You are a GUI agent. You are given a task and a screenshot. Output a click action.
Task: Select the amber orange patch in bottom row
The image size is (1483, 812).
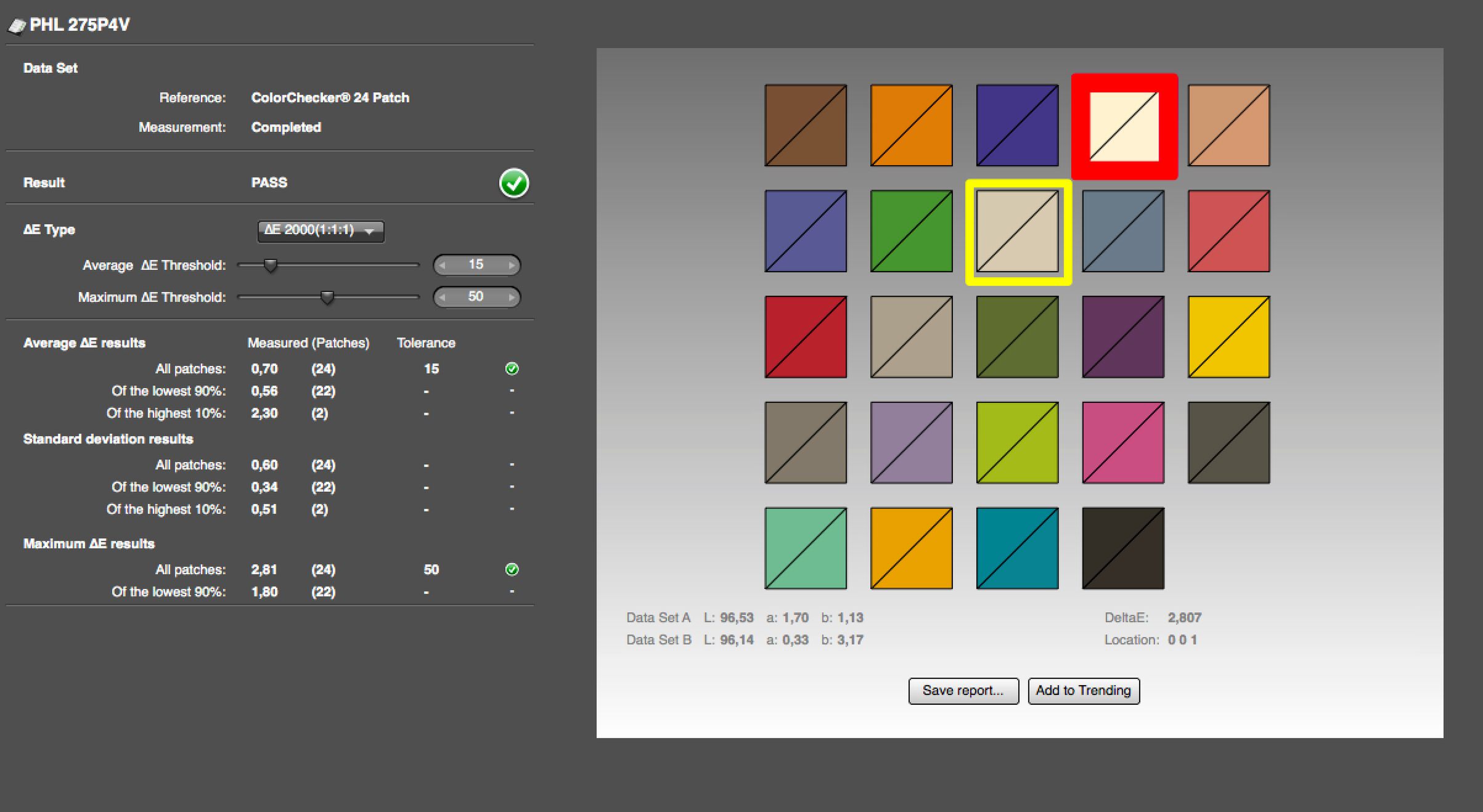[x=912, y=548]
